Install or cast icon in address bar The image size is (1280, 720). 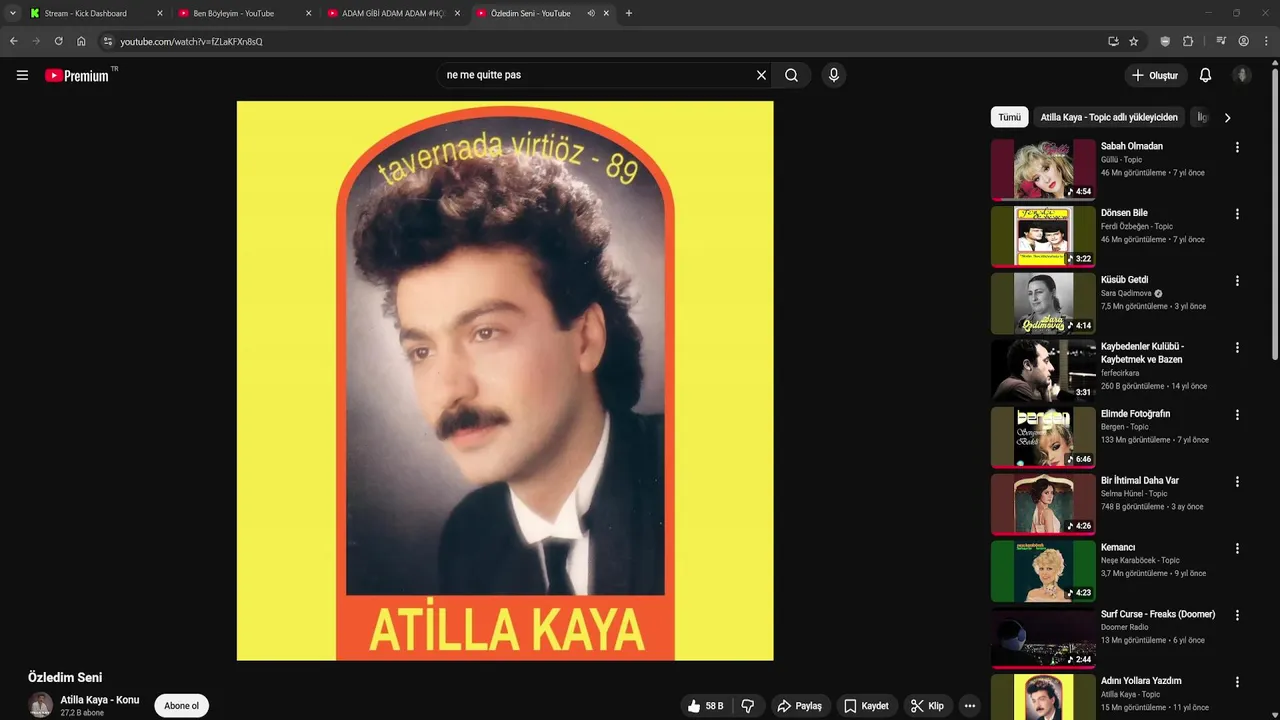1113,41
